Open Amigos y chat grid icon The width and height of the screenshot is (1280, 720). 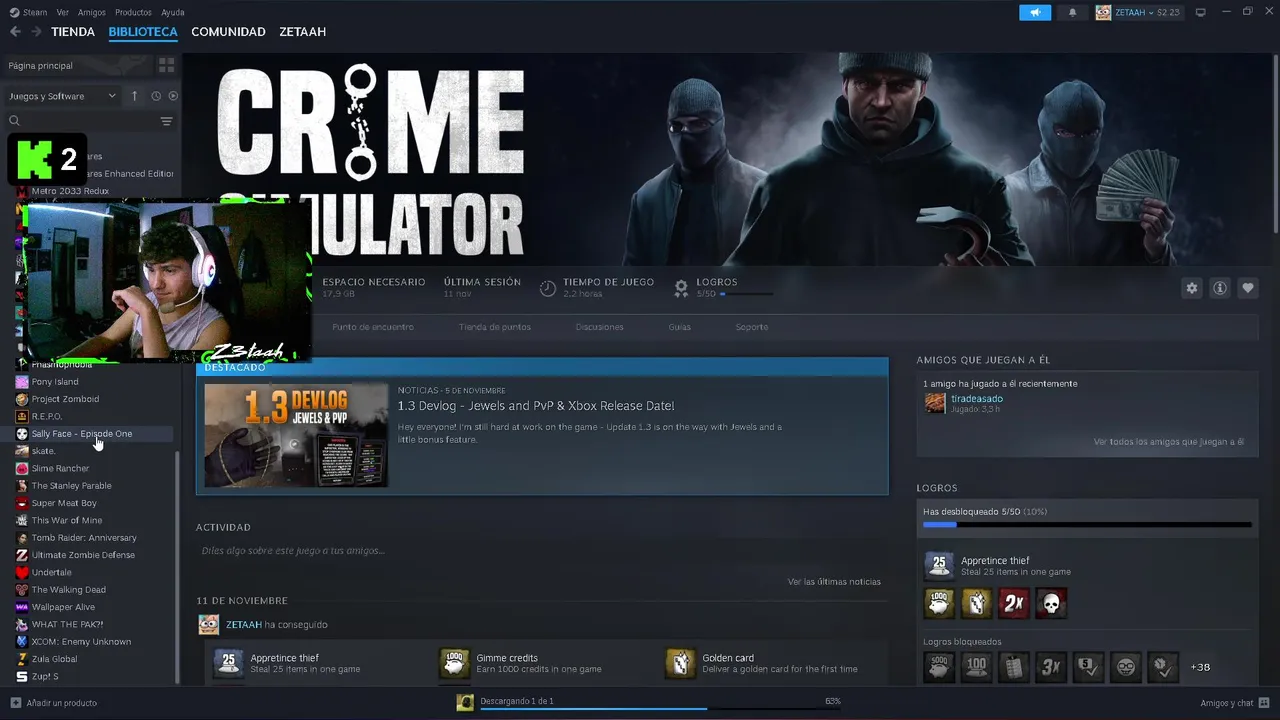1265,703
